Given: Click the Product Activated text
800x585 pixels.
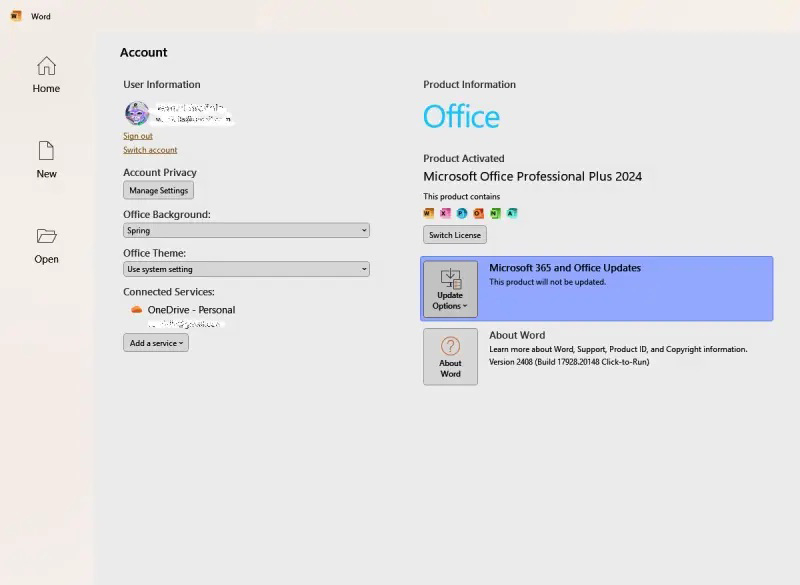Looking at the screenshot, I should click(x=464, y=158).
